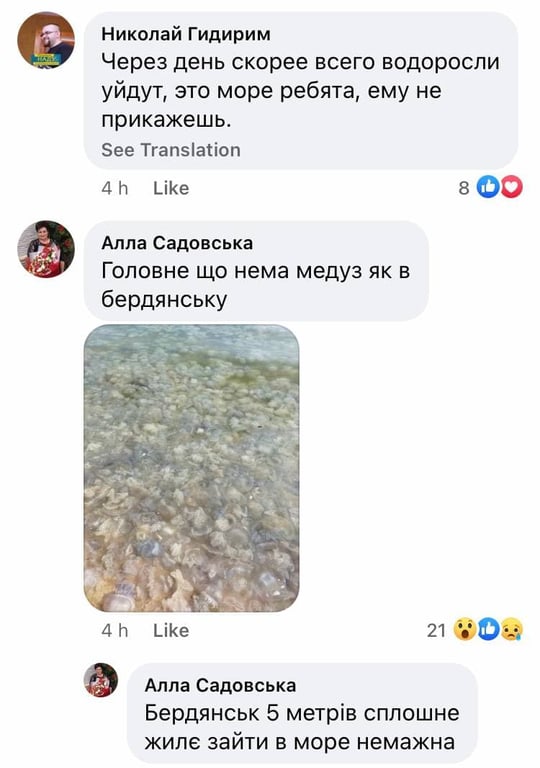Click sad crying emoji reaction on jellyfish comment

[x=512, y=629]
